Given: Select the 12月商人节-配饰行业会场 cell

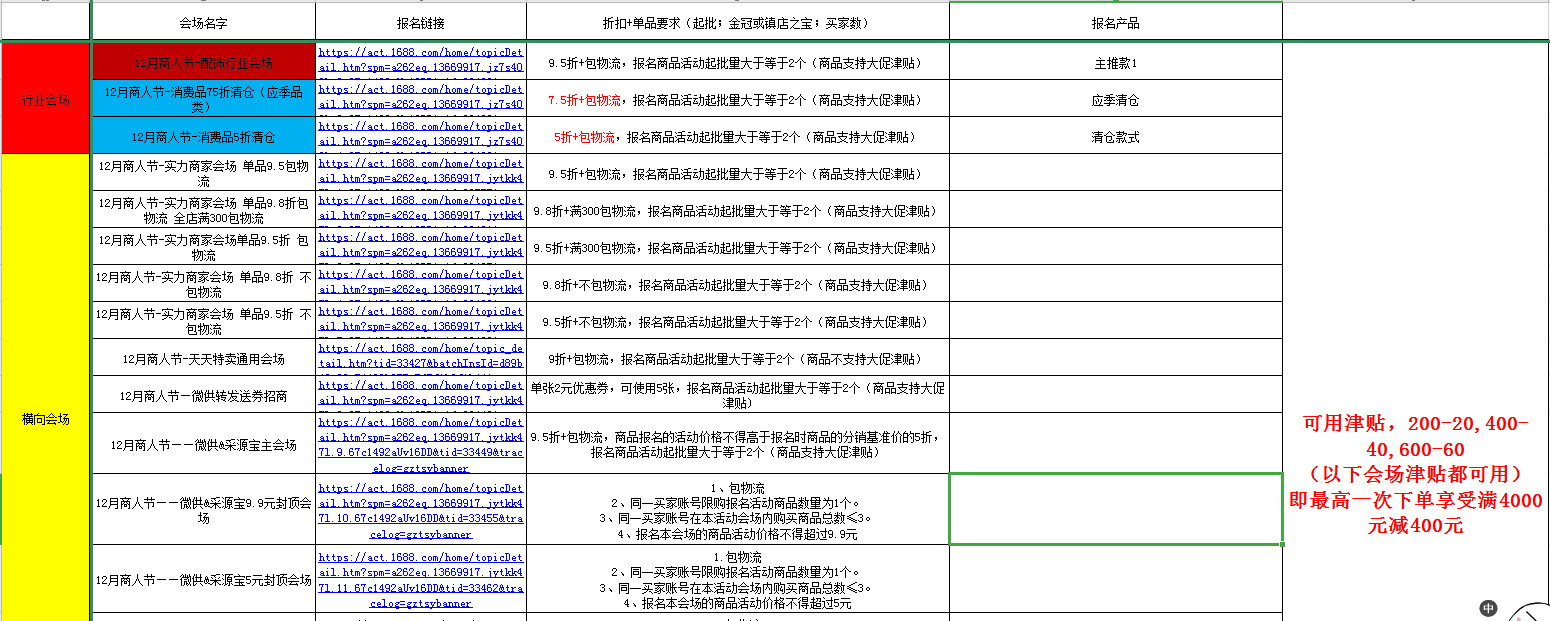Looking at the screenshot, I should [x=203, y=63].
